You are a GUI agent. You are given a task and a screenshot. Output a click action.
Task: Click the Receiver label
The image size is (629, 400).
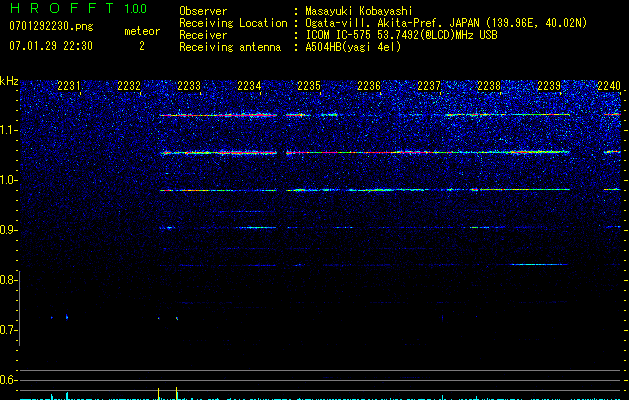[x=203, y=35]
